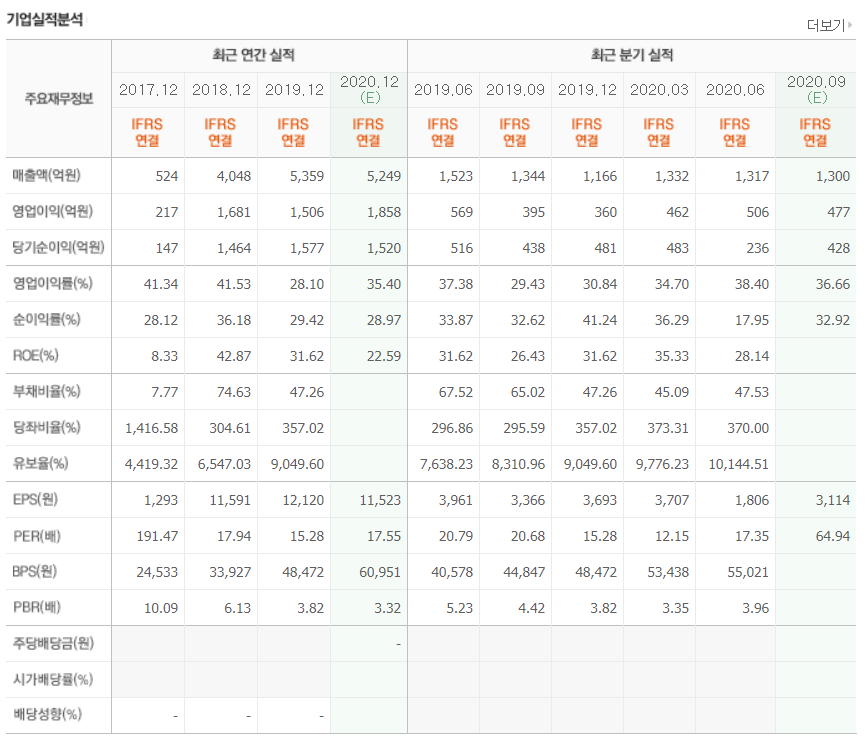Select operating profit value 1,681

[234, 212]
